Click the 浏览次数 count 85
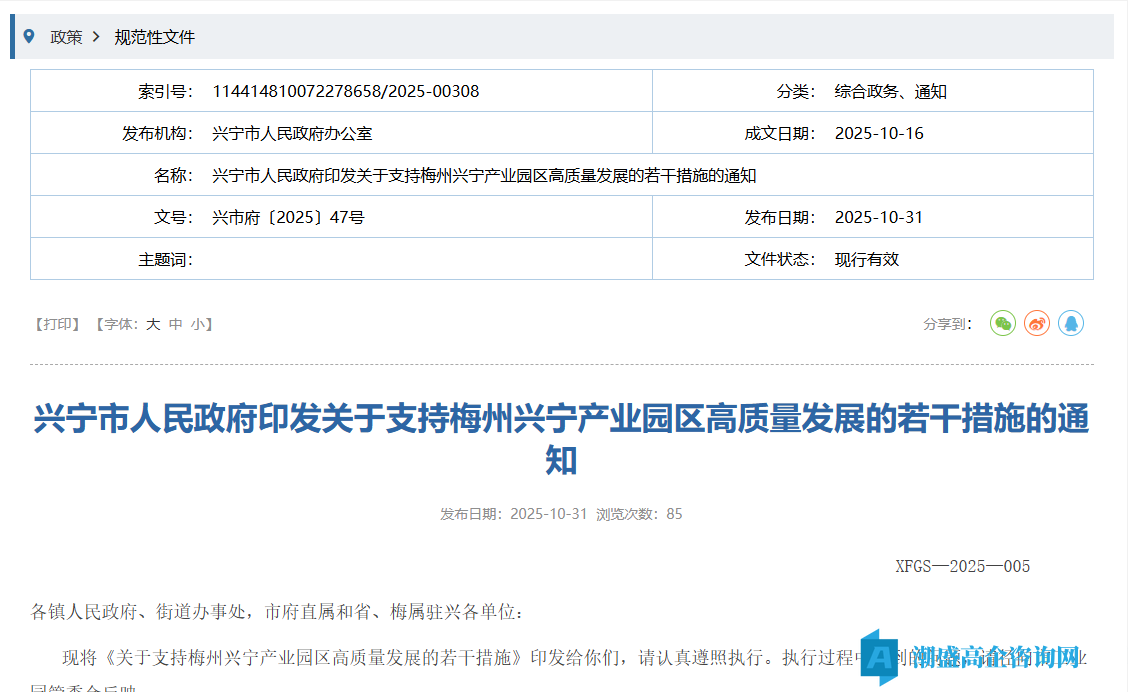 675,514
